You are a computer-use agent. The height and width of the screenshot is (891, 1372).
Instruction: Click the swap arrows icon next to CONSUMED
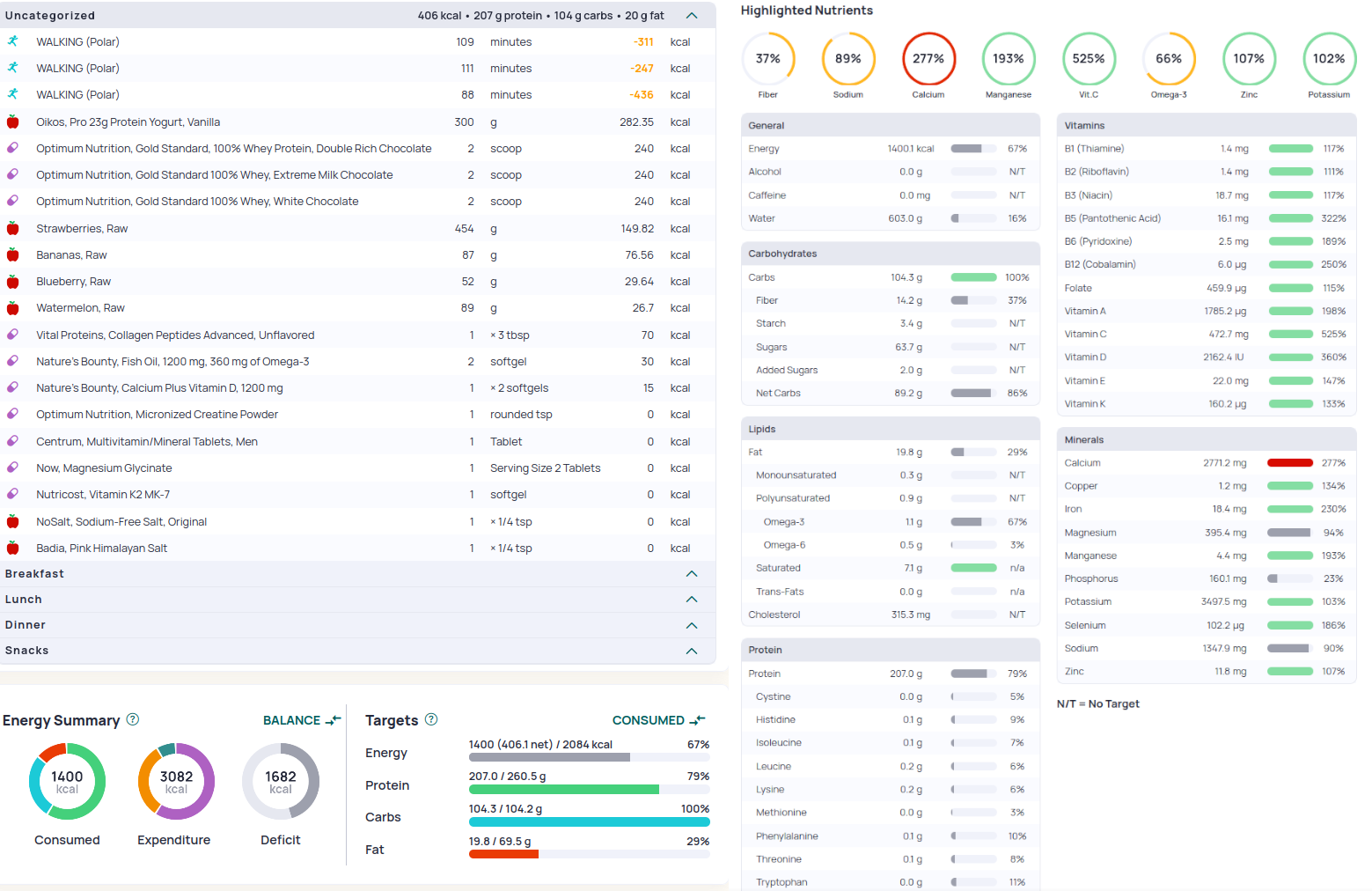tap(697, 720)
